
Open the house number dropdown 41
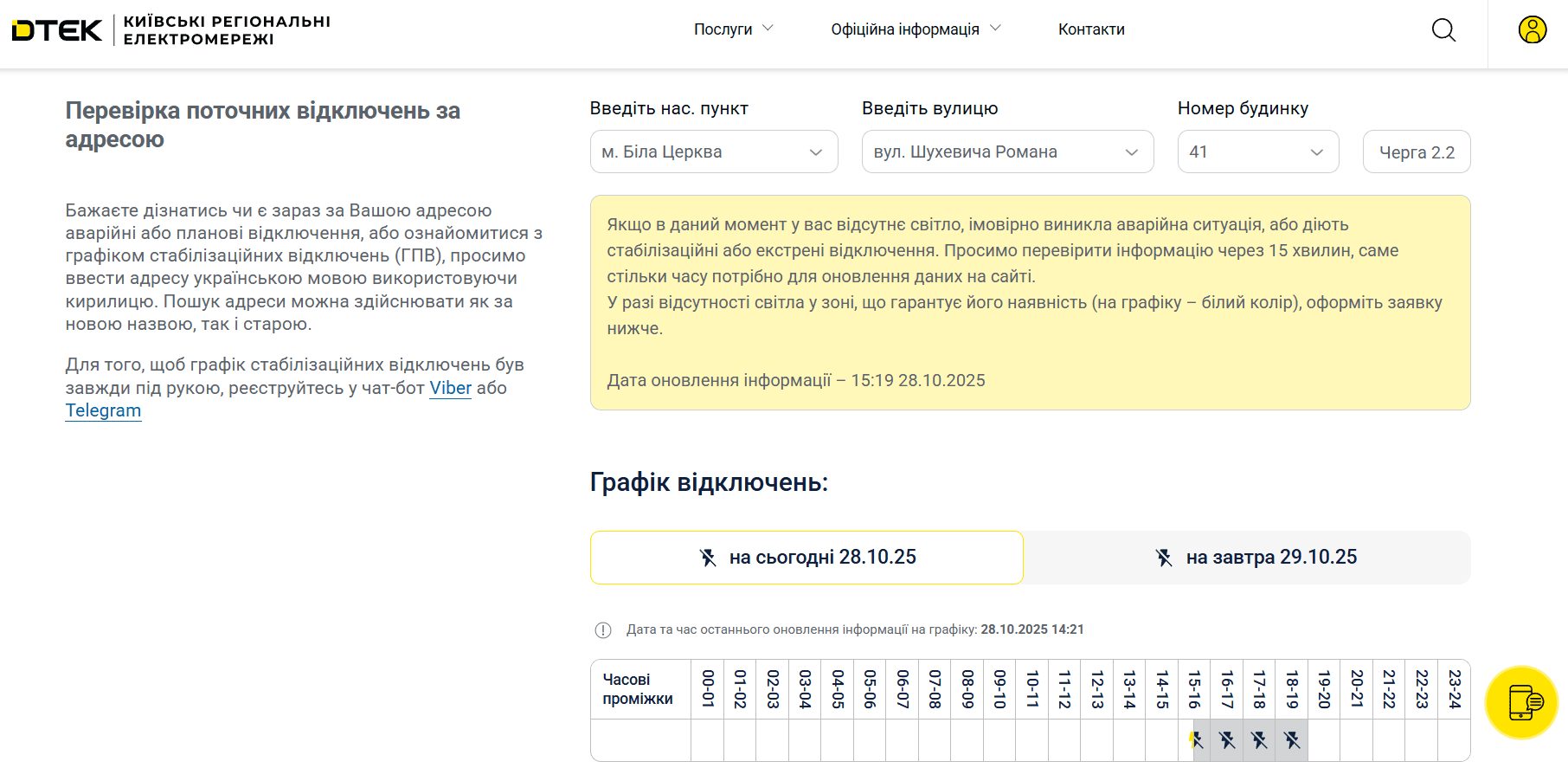[x=1257, y=152]
